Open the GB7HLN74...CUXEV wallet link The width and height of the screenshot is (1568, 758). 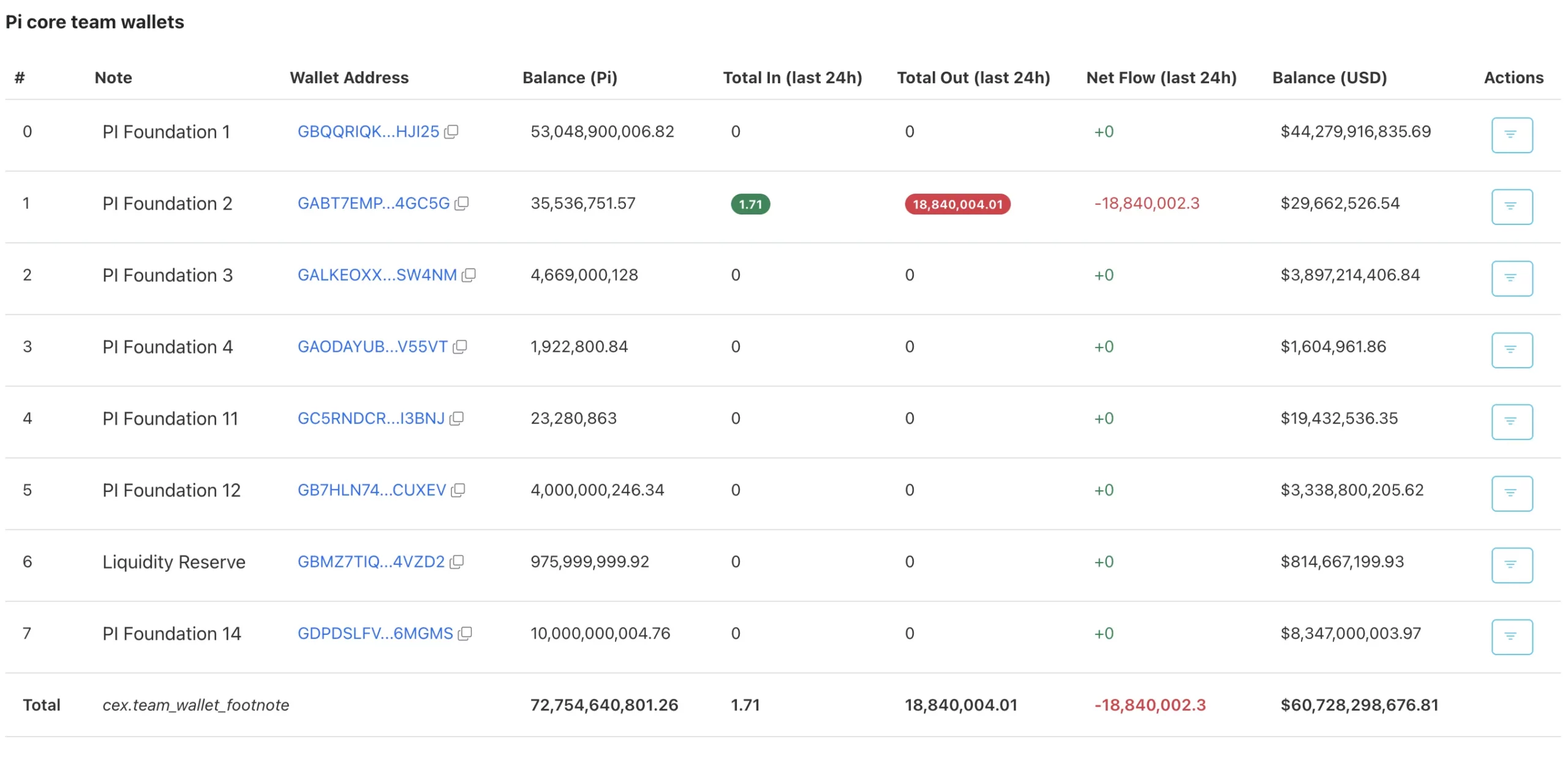coord(371,490)
